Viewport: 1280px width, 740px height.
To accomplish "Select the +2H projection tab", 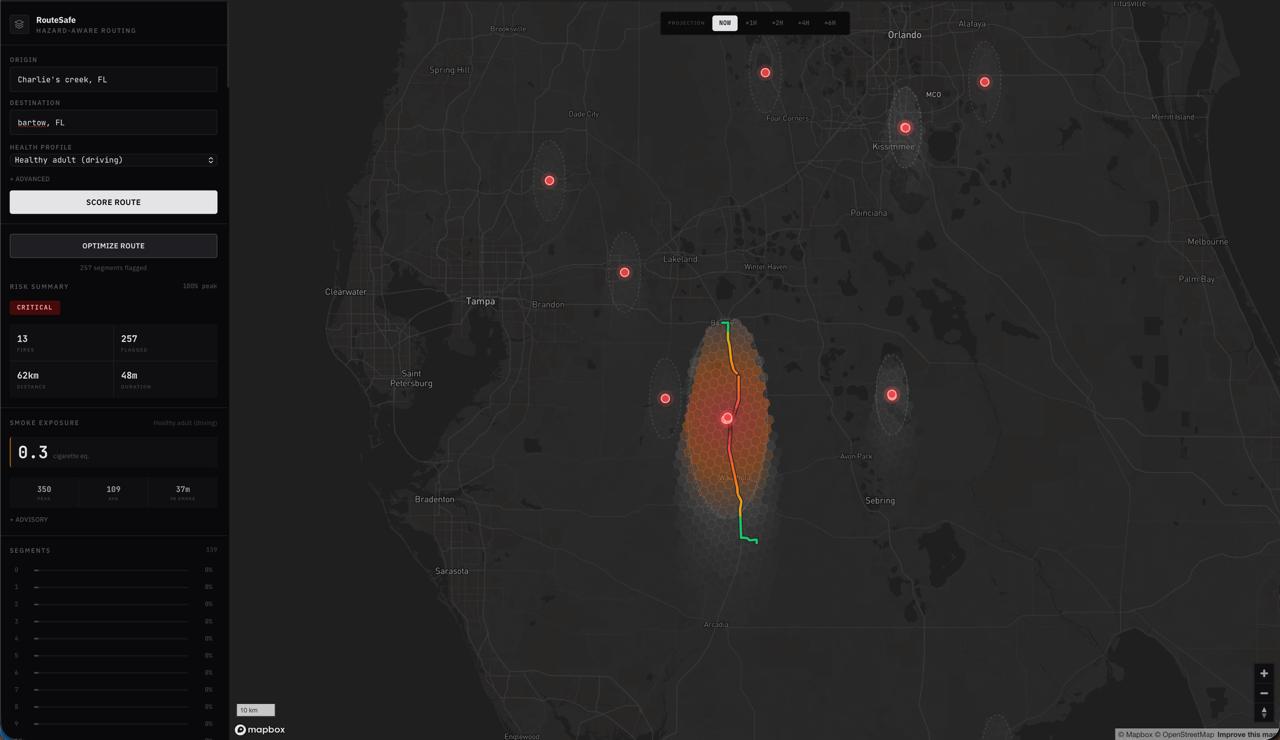I will 777,23.
